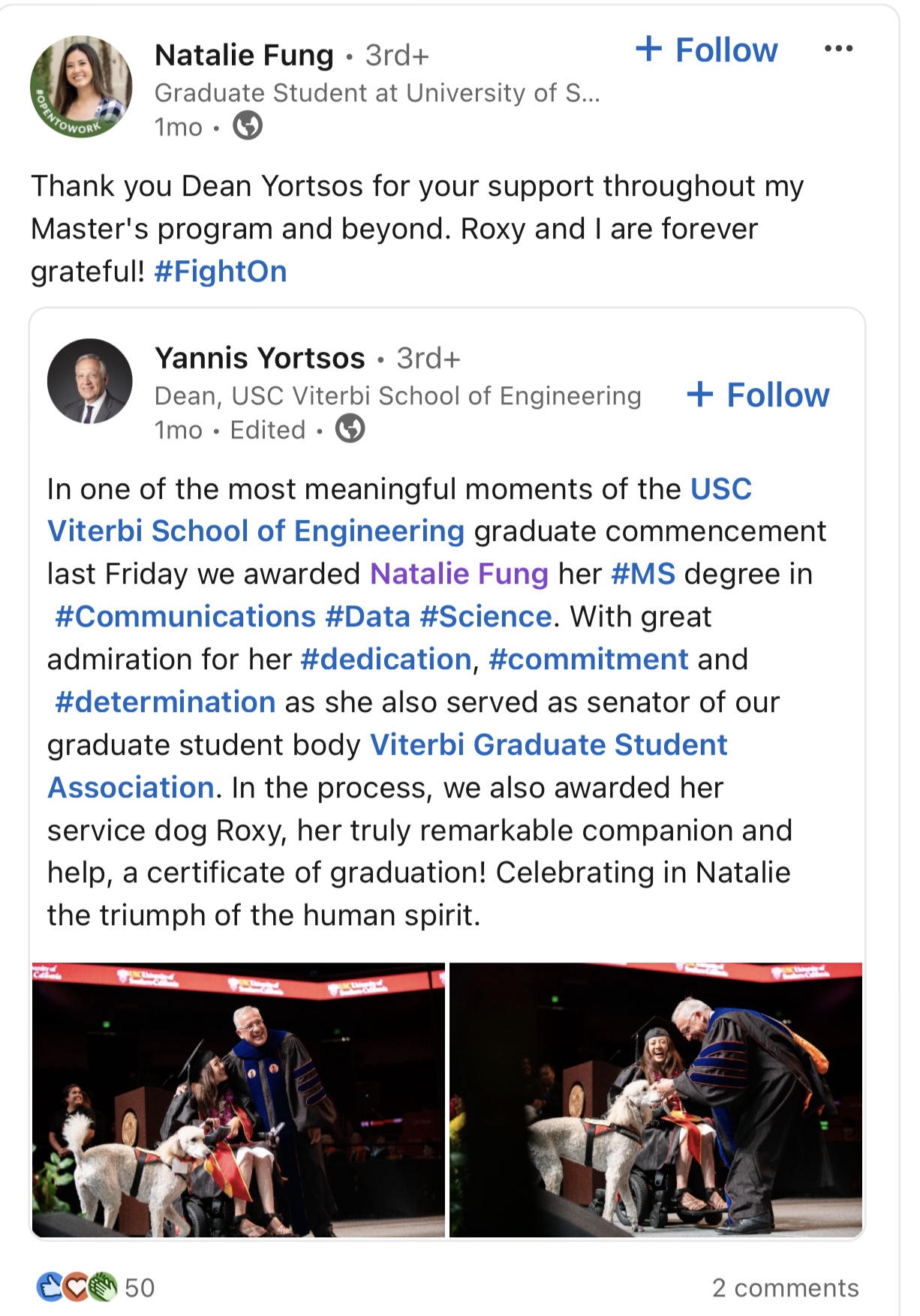
Task: Click the like reaction icon beside 50
Action: (50, 1287)
